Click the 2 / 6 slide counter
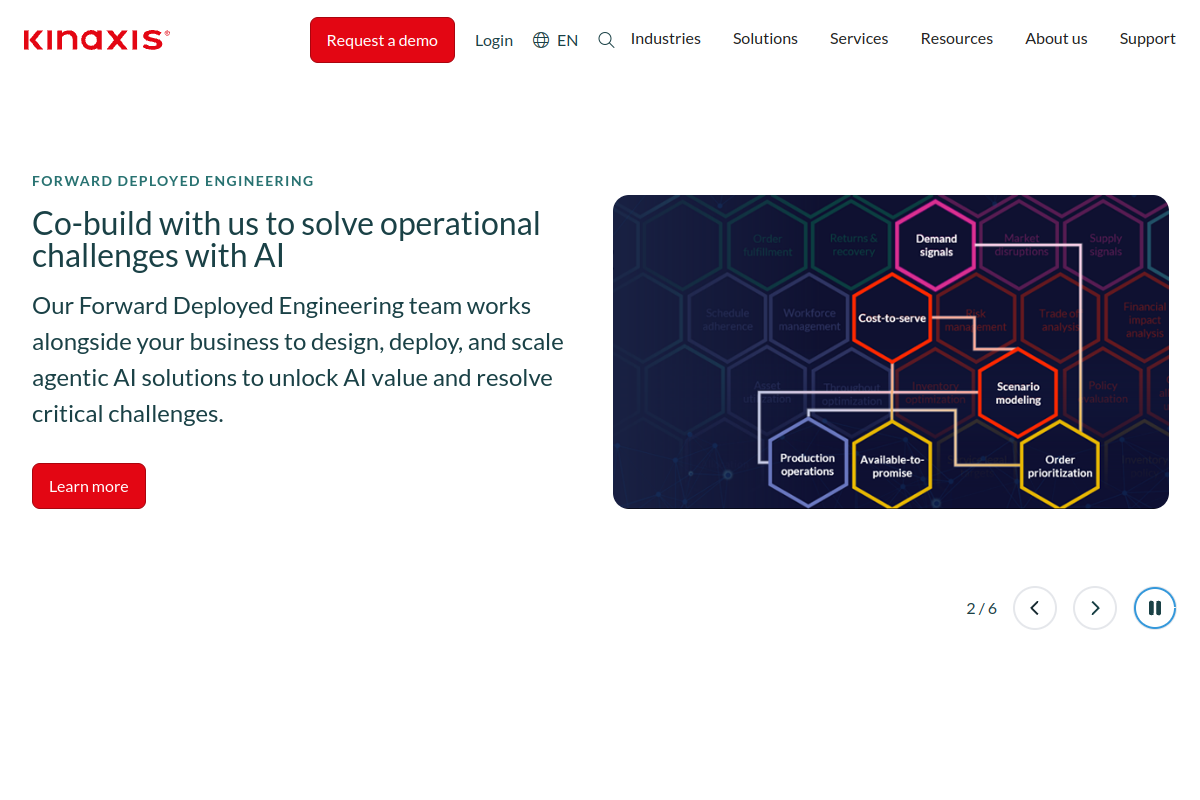 982,608
